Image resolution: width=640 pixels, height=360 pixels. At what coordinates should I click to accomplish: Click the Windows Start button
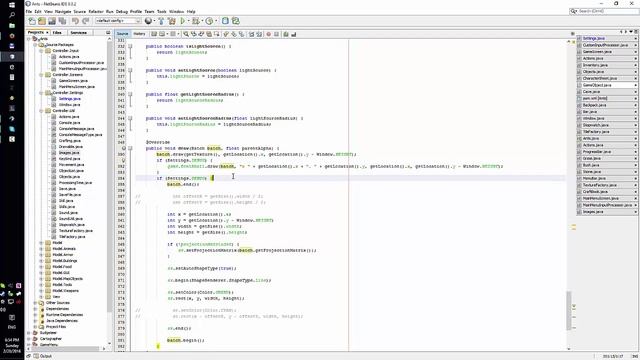coord(12,5)
